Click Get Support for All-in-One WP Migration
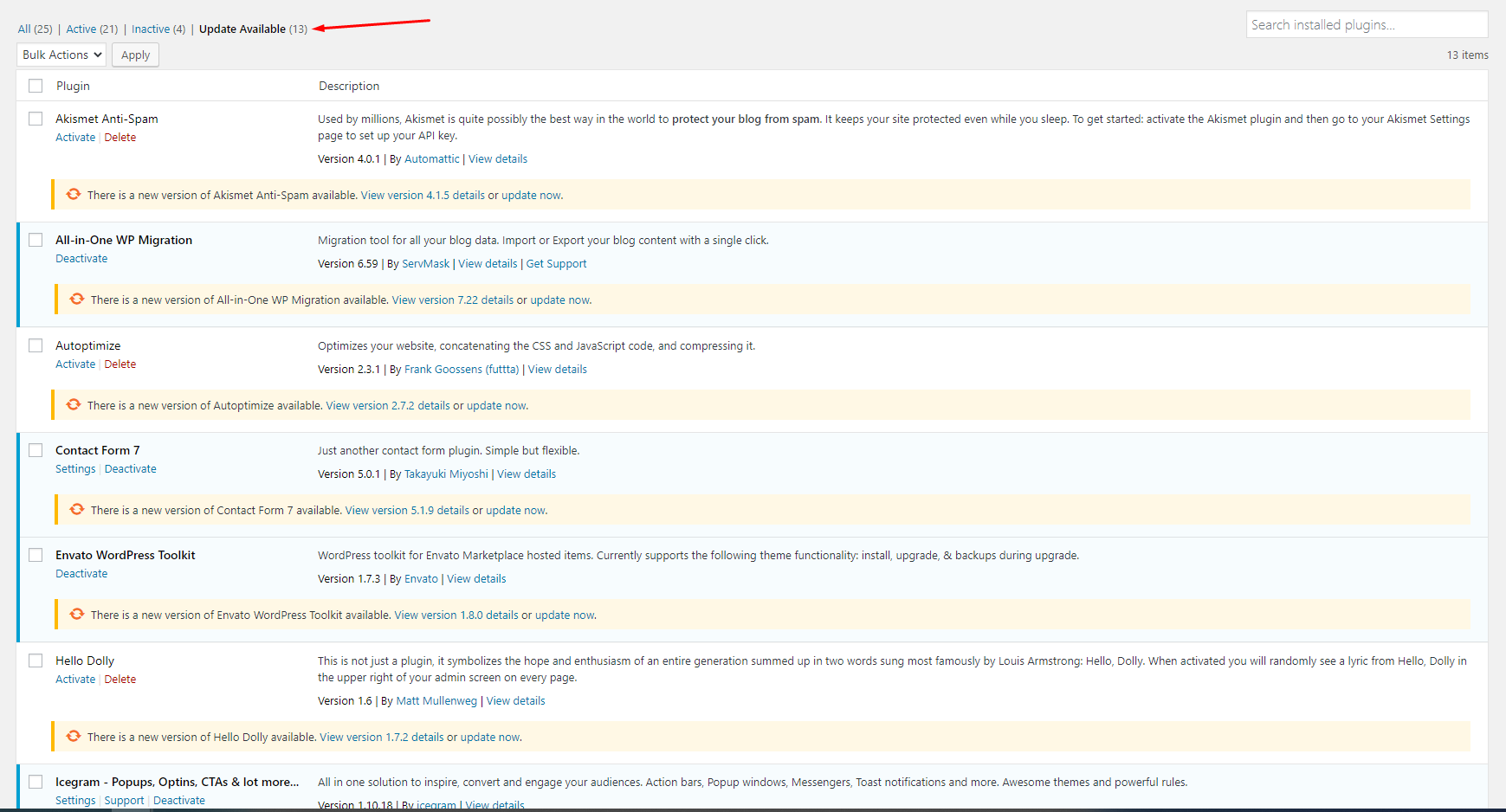This screenshot has height=812, width=1506. (556, 264)
